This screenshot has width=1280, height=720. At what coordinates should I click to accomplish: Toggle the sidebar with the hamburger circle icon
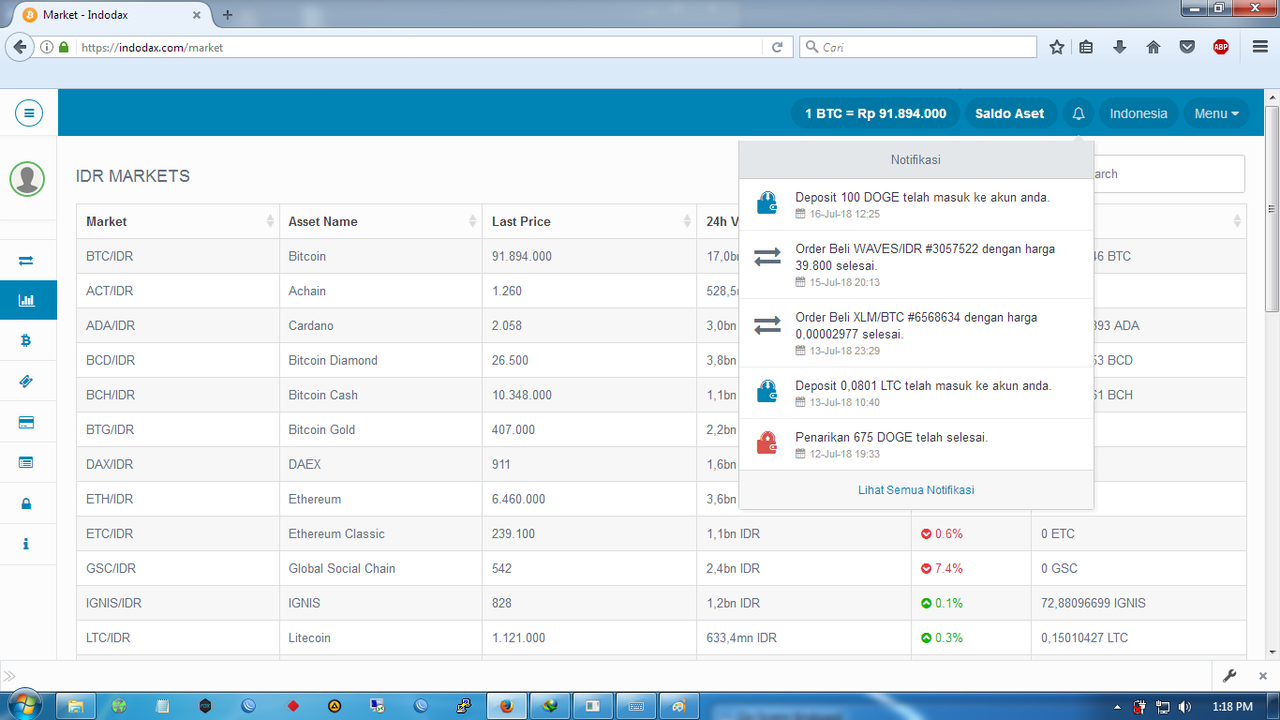[x=28, y=113]
